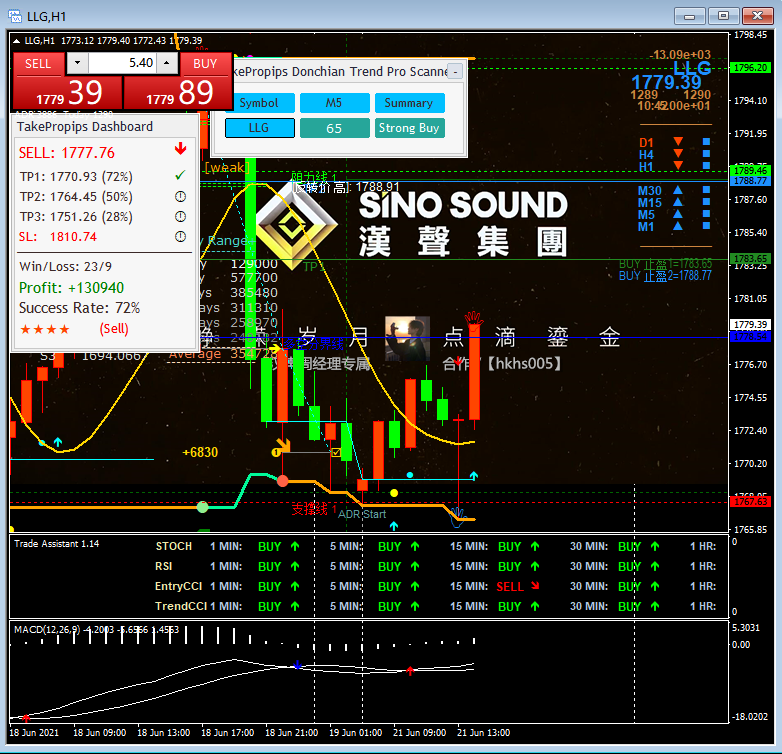This screenshot has width=782, height=754.
Task: Click the blue hand icon near chart bottom
Action: pyautogui.click(x=457, y=516)
